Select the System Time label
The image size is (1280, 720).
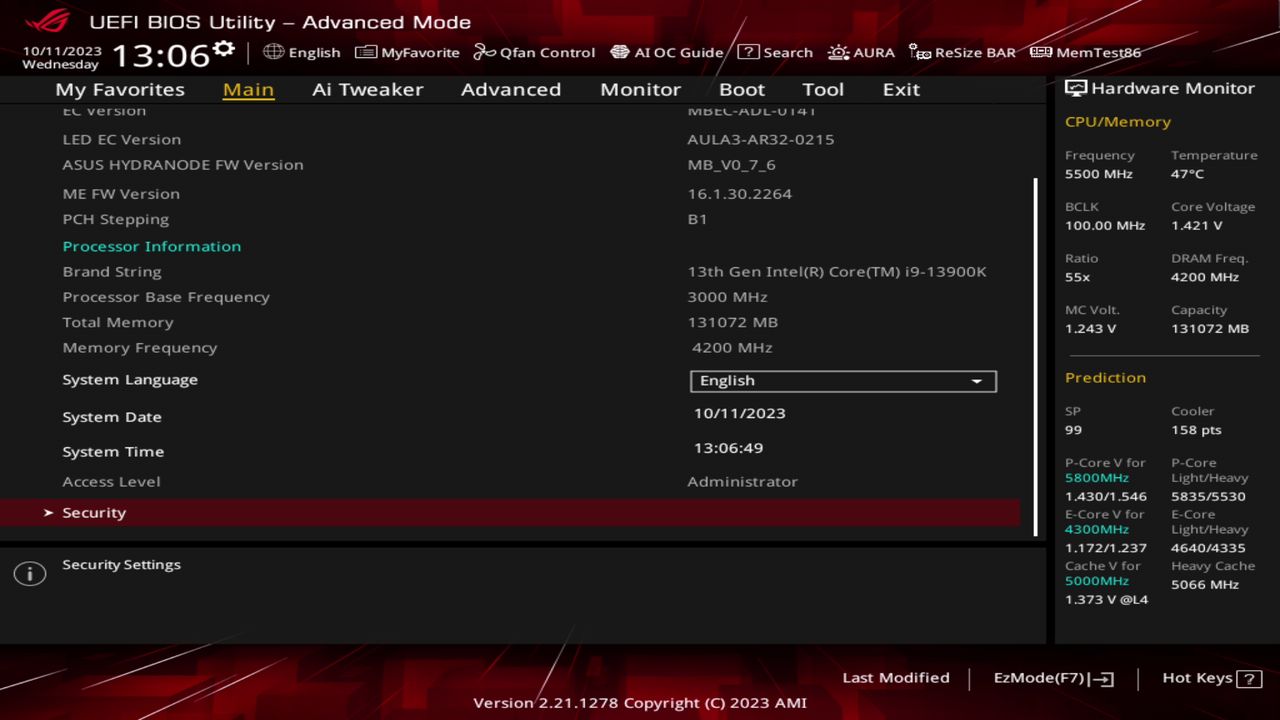point(113,452)
